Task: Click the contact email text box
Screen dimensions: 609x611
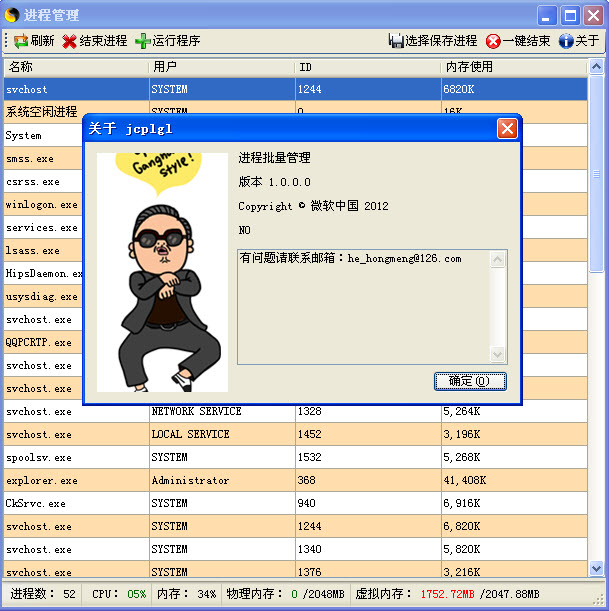Action: pyautogui.click(x=372, y=307)
